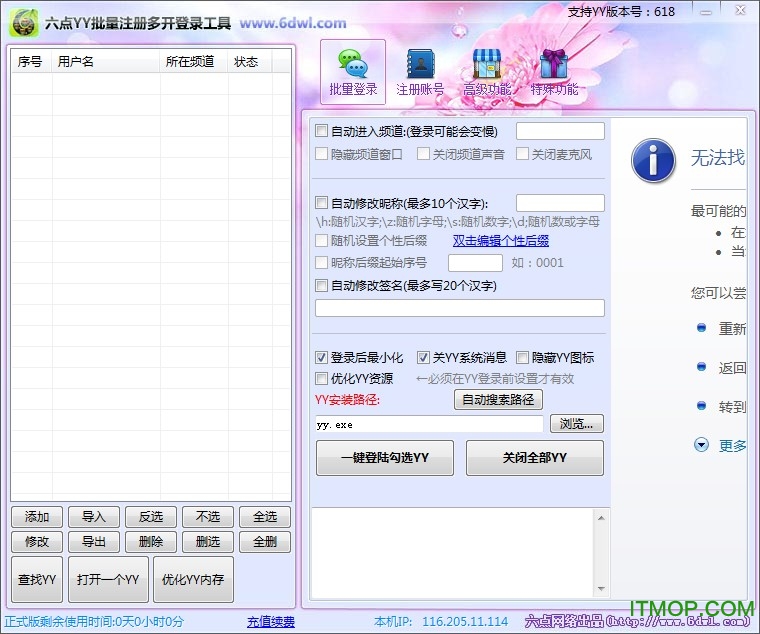The image size is (760, 634).
Task: Enable 自动修改签名 checkbox
Action: pos(321,285)
